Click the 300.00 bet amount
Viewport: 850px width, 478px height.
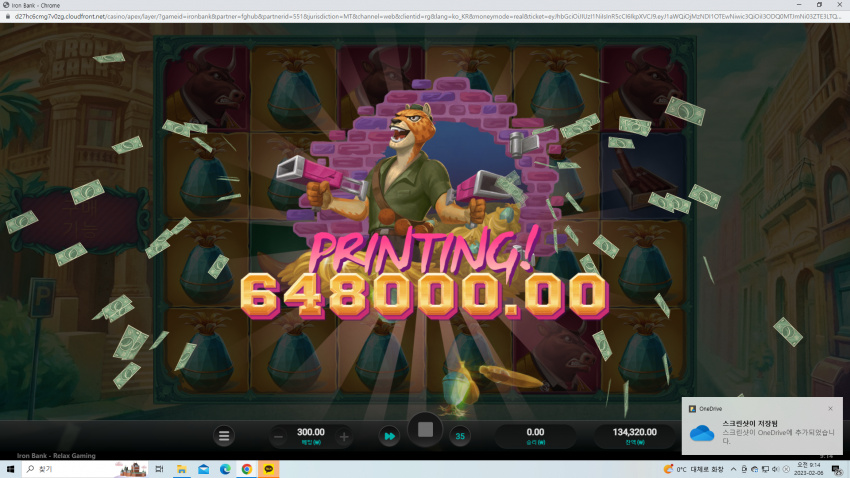pos(311,432)
